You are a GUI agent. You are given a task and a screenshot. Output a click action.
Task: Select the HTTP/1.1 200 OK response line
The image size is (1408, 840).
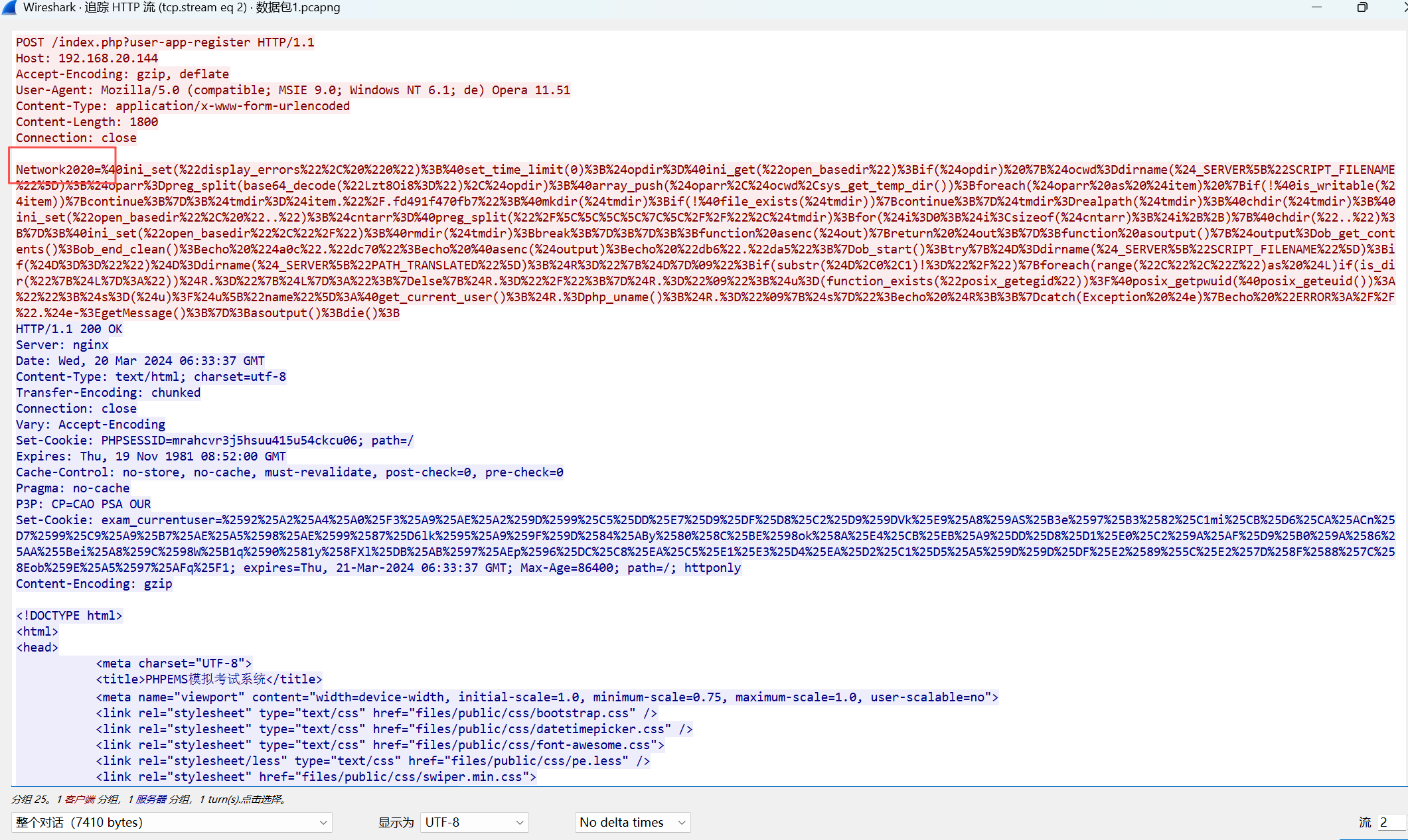pyautogui.click(x=69, y=329)
